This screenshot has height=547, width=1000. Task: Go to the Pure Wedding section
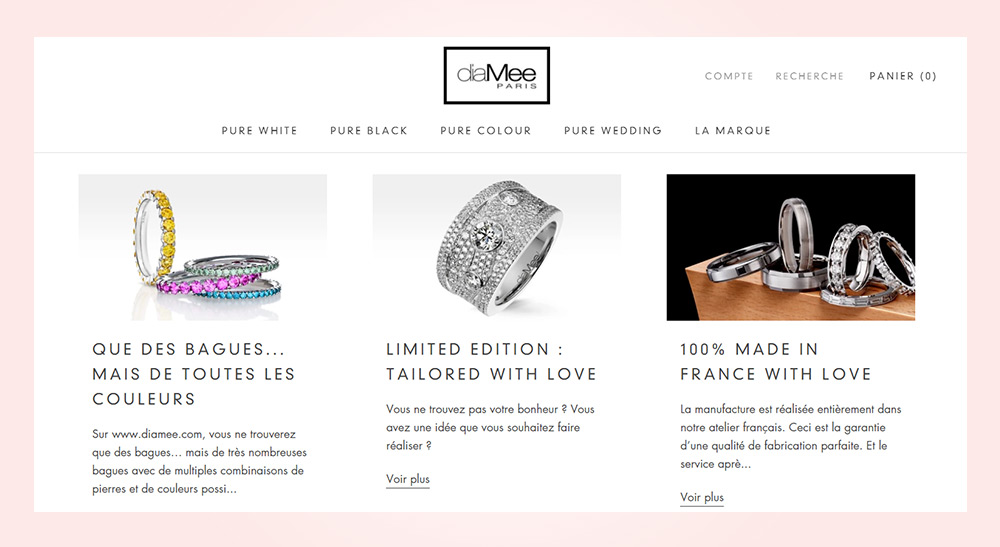click(613, 131)
